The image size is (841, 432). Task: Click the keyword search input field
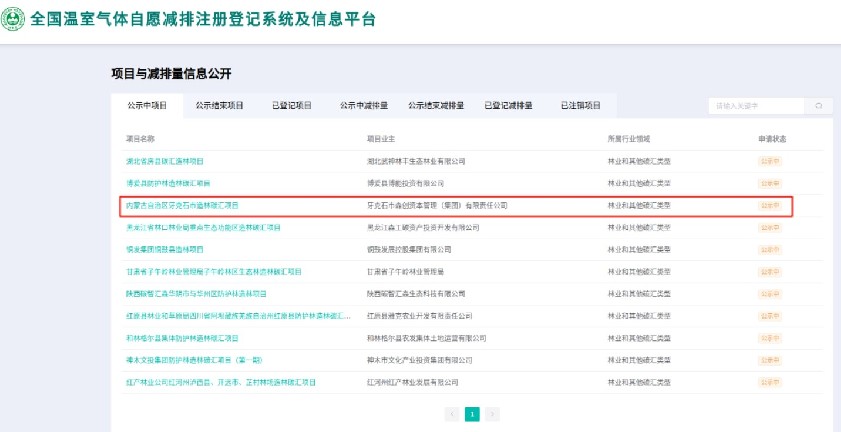755,105
